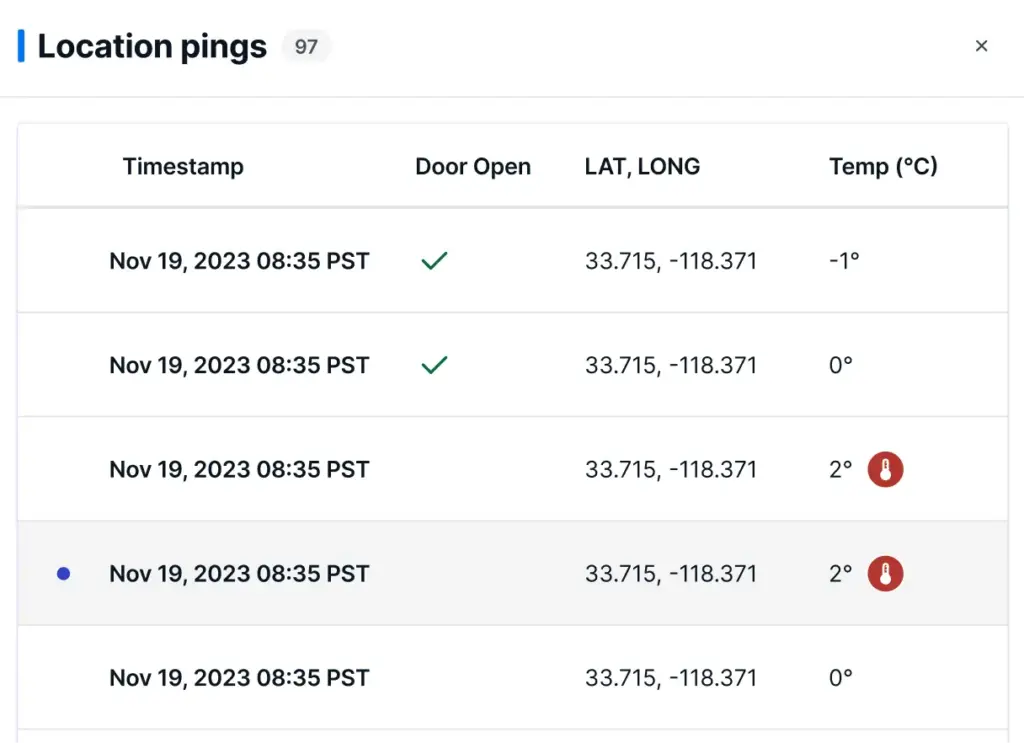Click the Temp (°C) column header
Viewport: 1024px width, 743px height.
(x=883, y=167)
